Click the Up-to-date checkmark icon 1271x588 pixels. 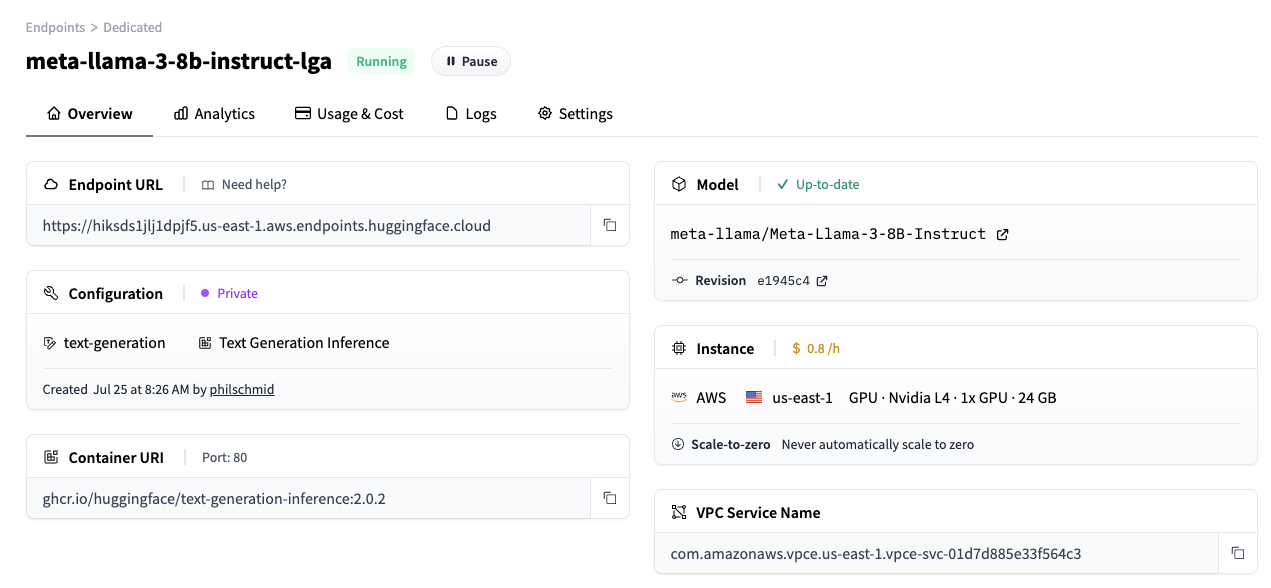(x=782, y=185)
